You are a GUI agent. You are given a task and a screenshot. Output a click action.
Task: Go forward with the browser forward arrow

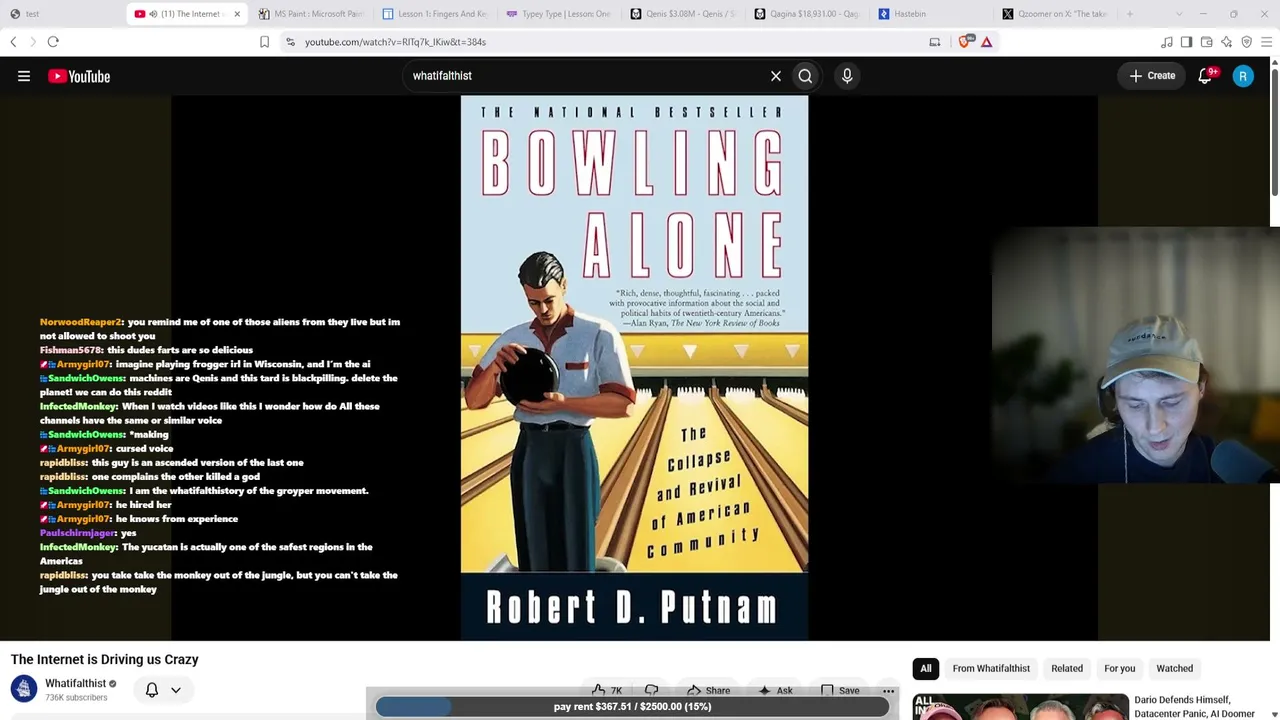[x=32, y=42]
